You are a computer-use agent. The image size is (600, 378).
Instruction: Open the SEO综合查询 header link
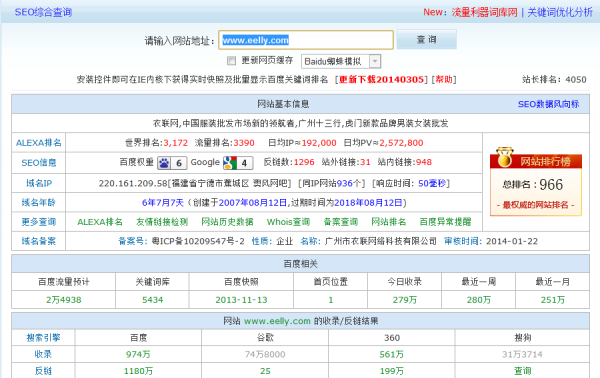click(43, 12)
